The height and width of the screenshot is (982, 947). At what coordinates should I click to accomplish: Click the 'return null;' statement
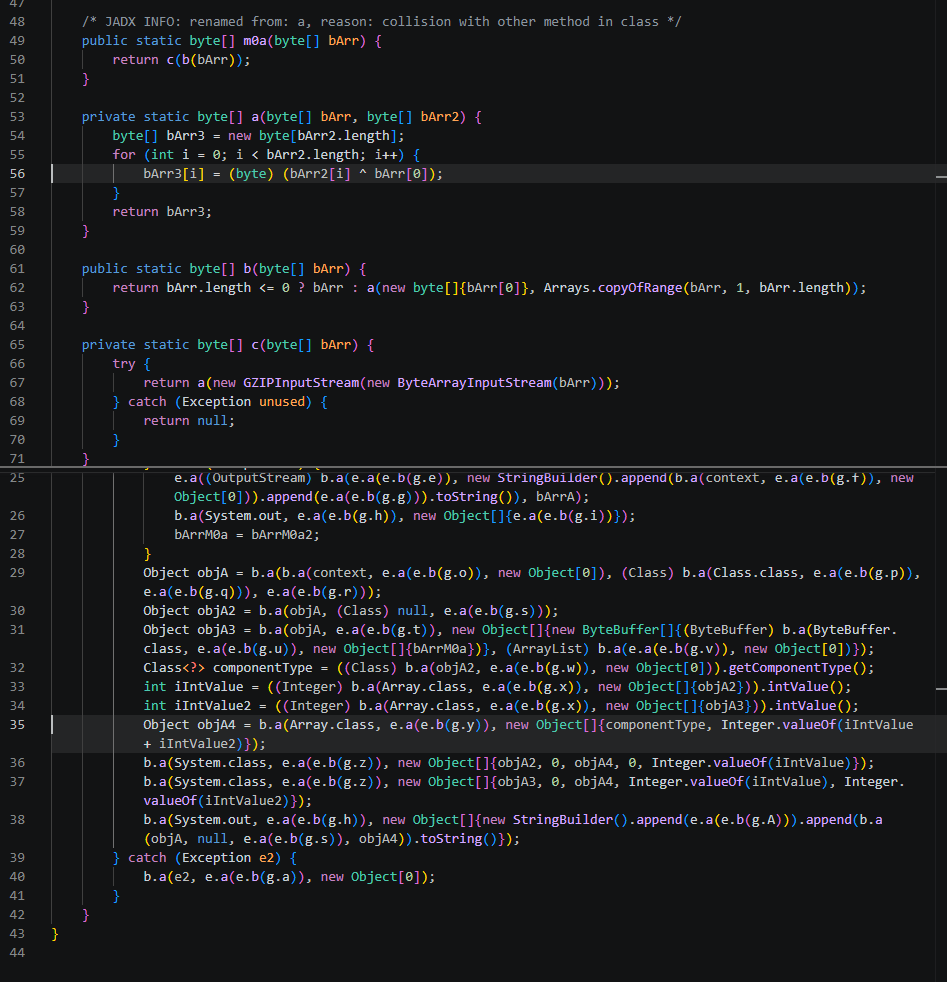[189, 421]
